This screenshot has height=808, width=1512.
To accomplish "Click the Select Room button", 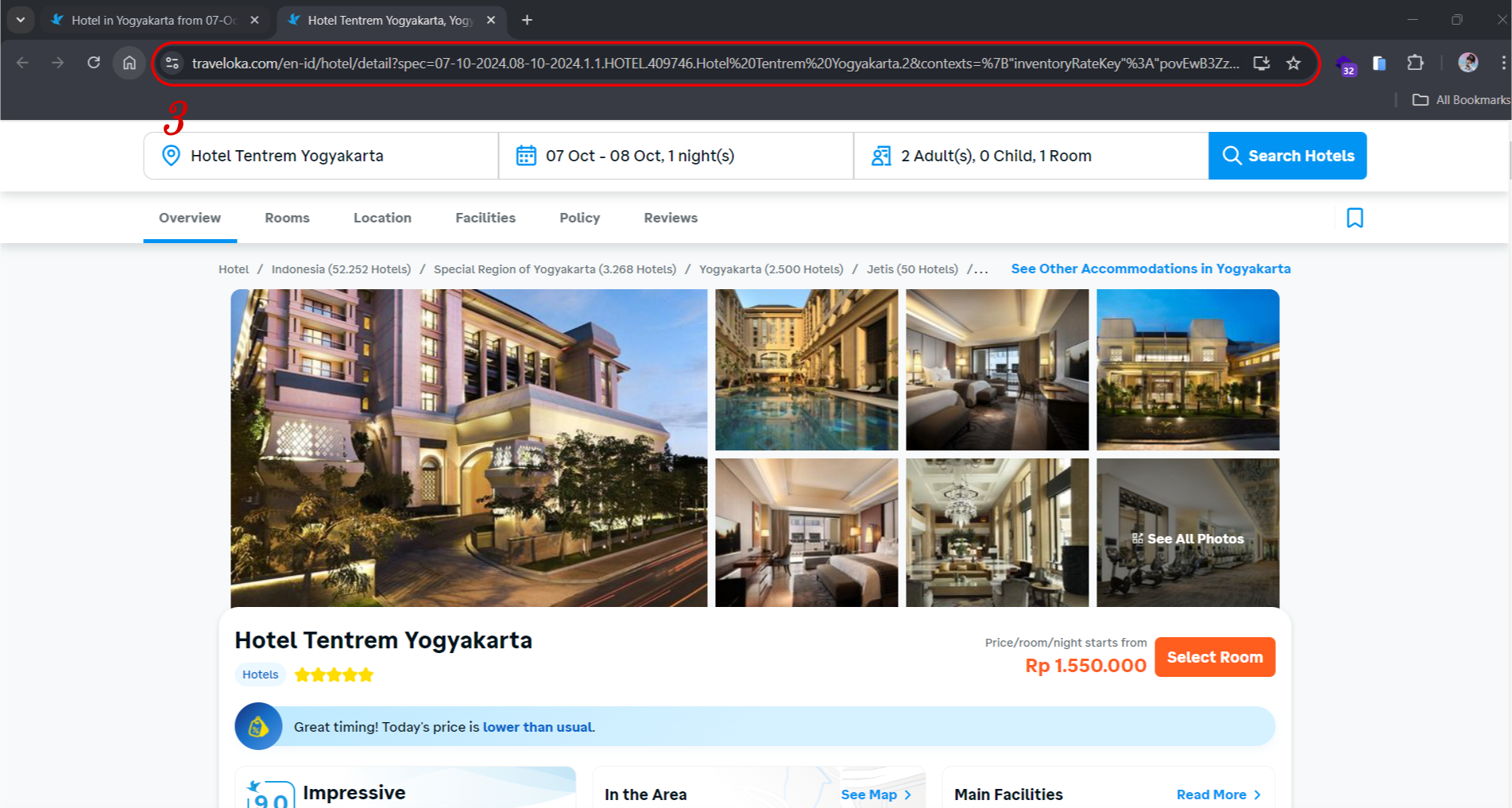I will 1215,657.
